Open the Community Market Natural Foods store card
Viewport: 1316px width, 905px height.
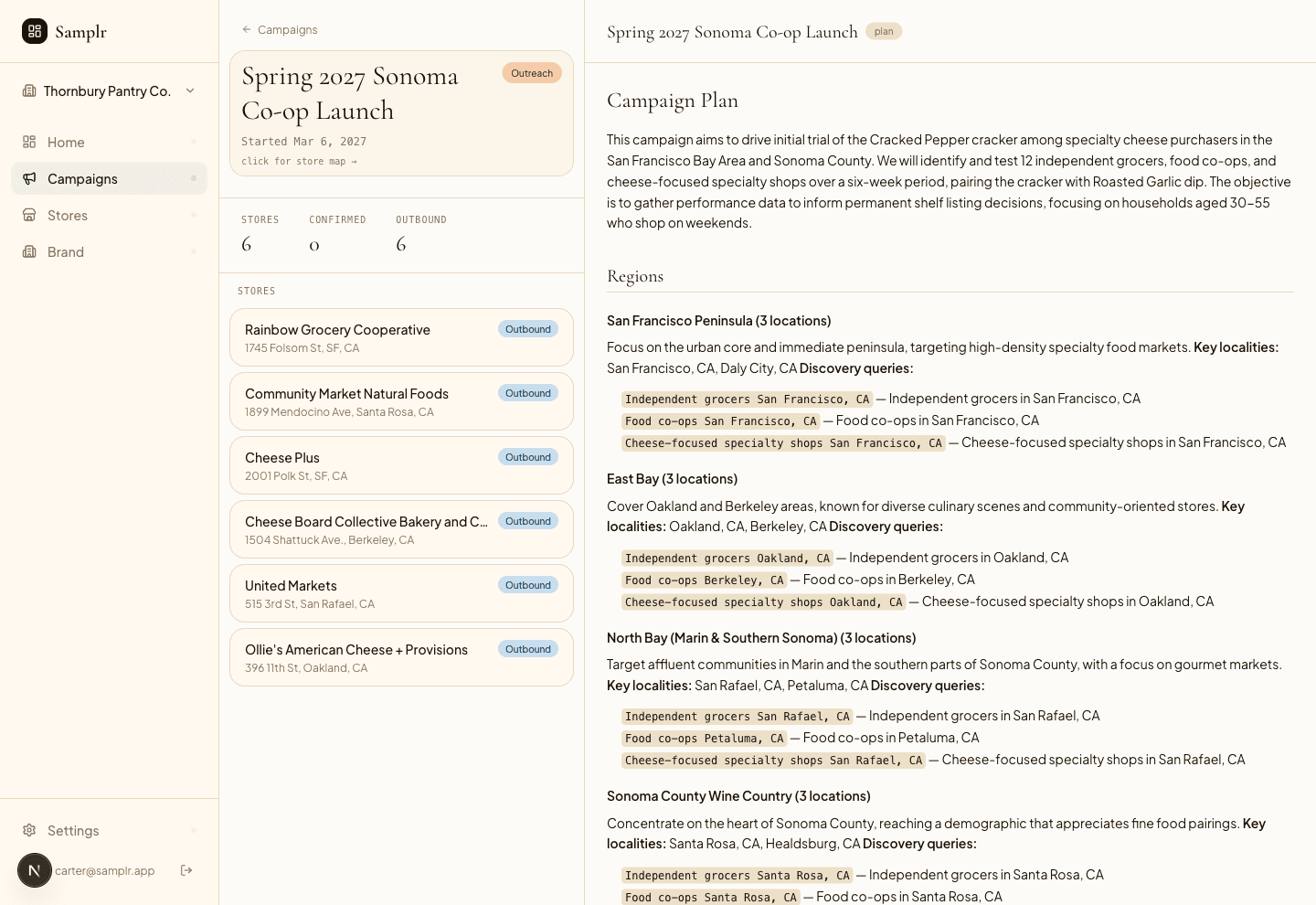pyautogui.click(x=401, y=401)
